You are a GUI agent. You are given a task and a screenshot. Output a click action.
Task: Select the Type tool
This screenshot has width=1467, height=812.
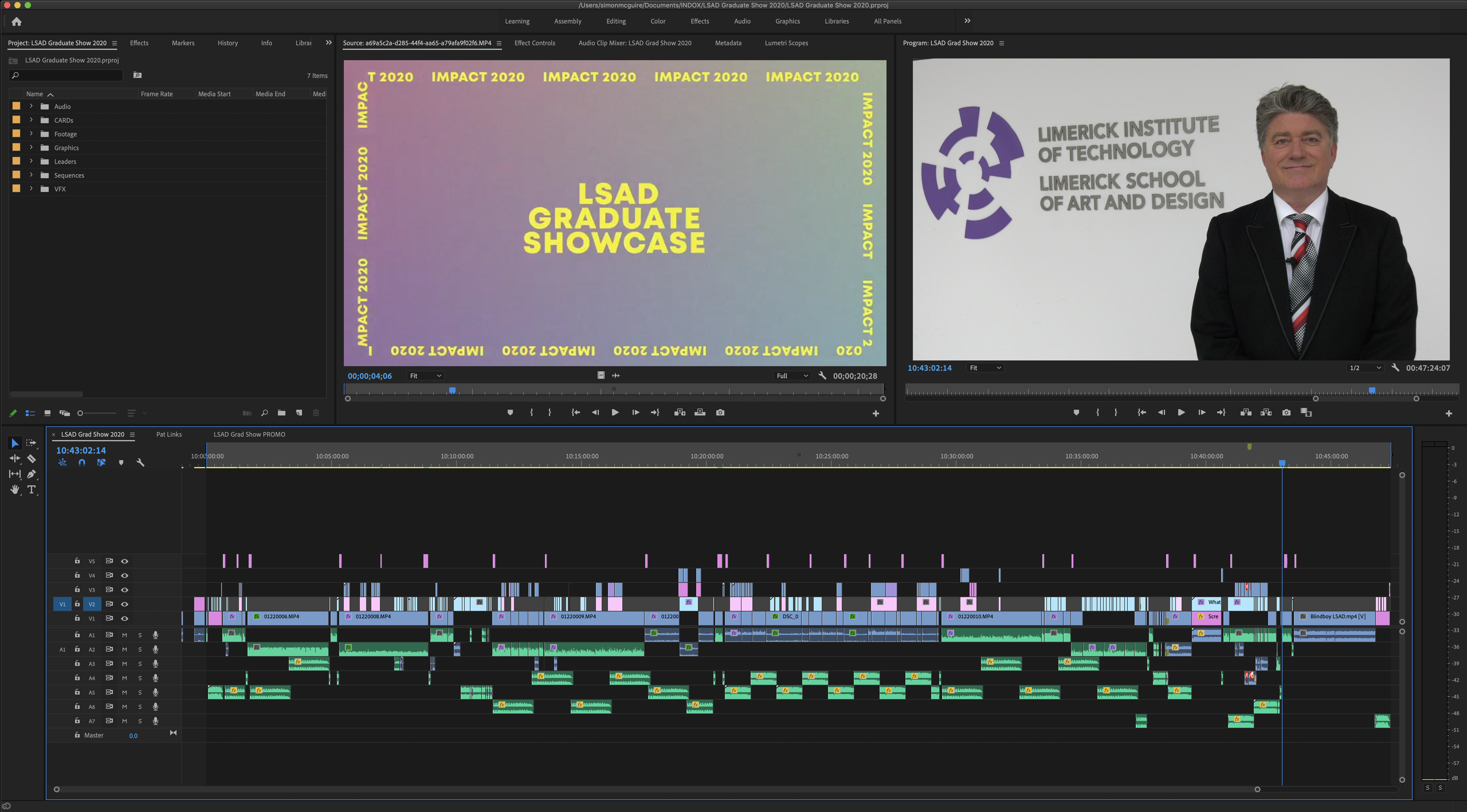[x=31, y=490]
